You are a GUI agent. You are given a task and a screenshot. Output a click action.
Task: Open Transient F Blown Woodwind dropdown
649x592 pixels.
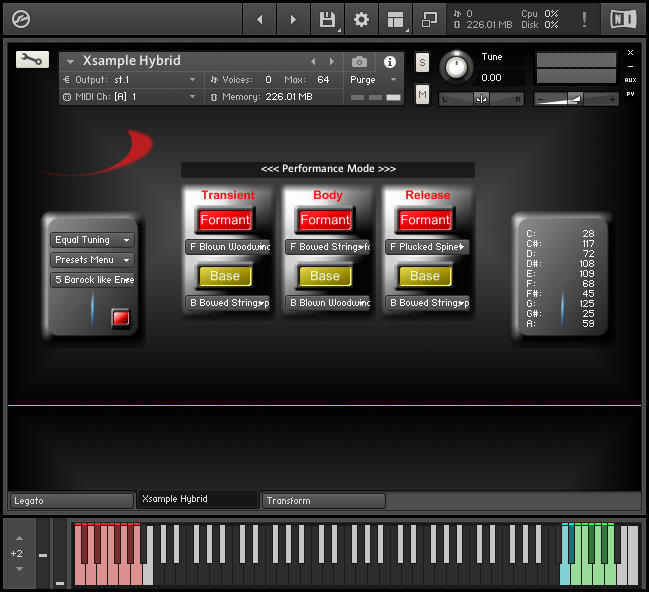(x=228, y=247)
